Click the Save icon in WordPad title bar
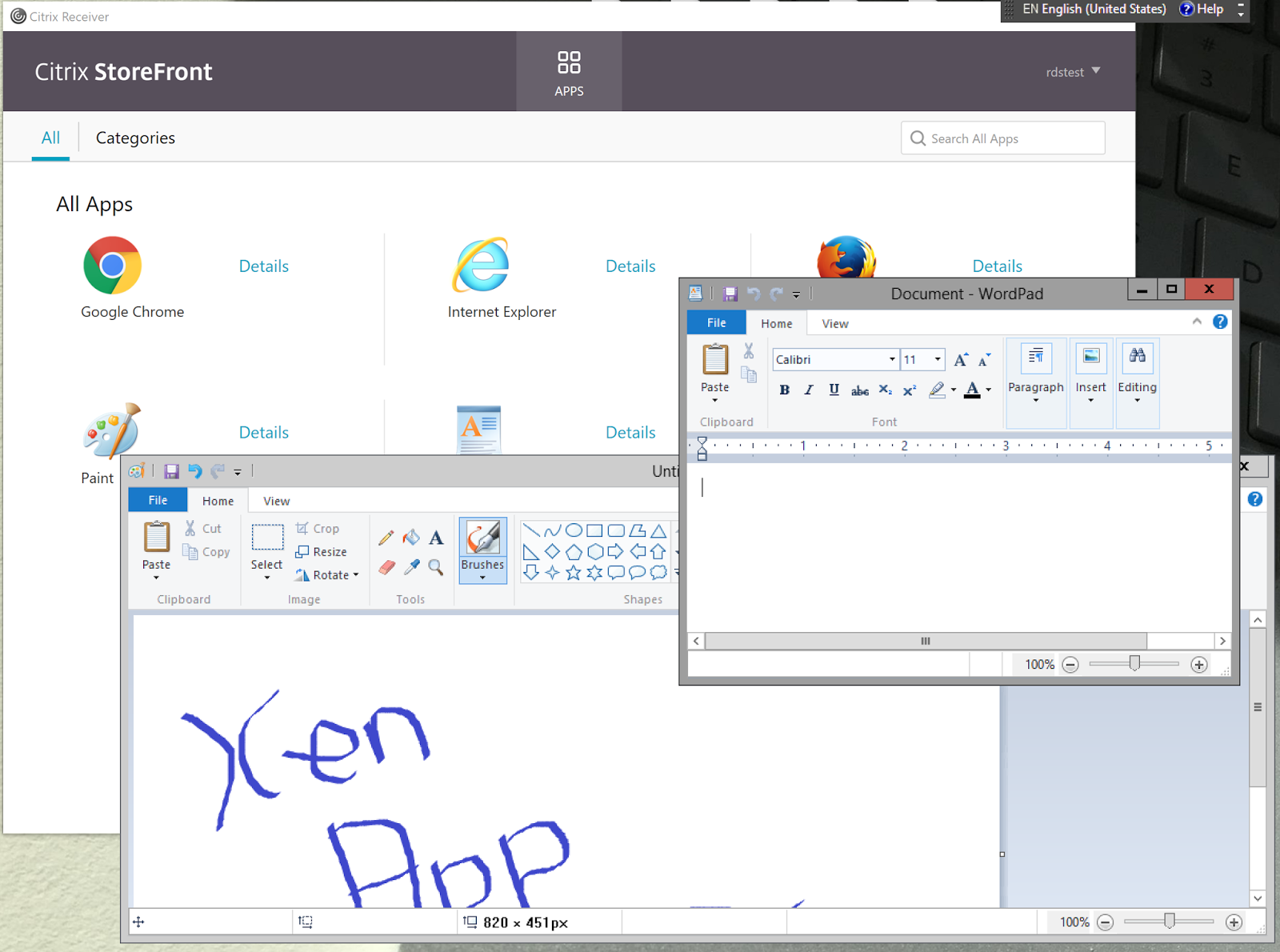 (730, 294)
